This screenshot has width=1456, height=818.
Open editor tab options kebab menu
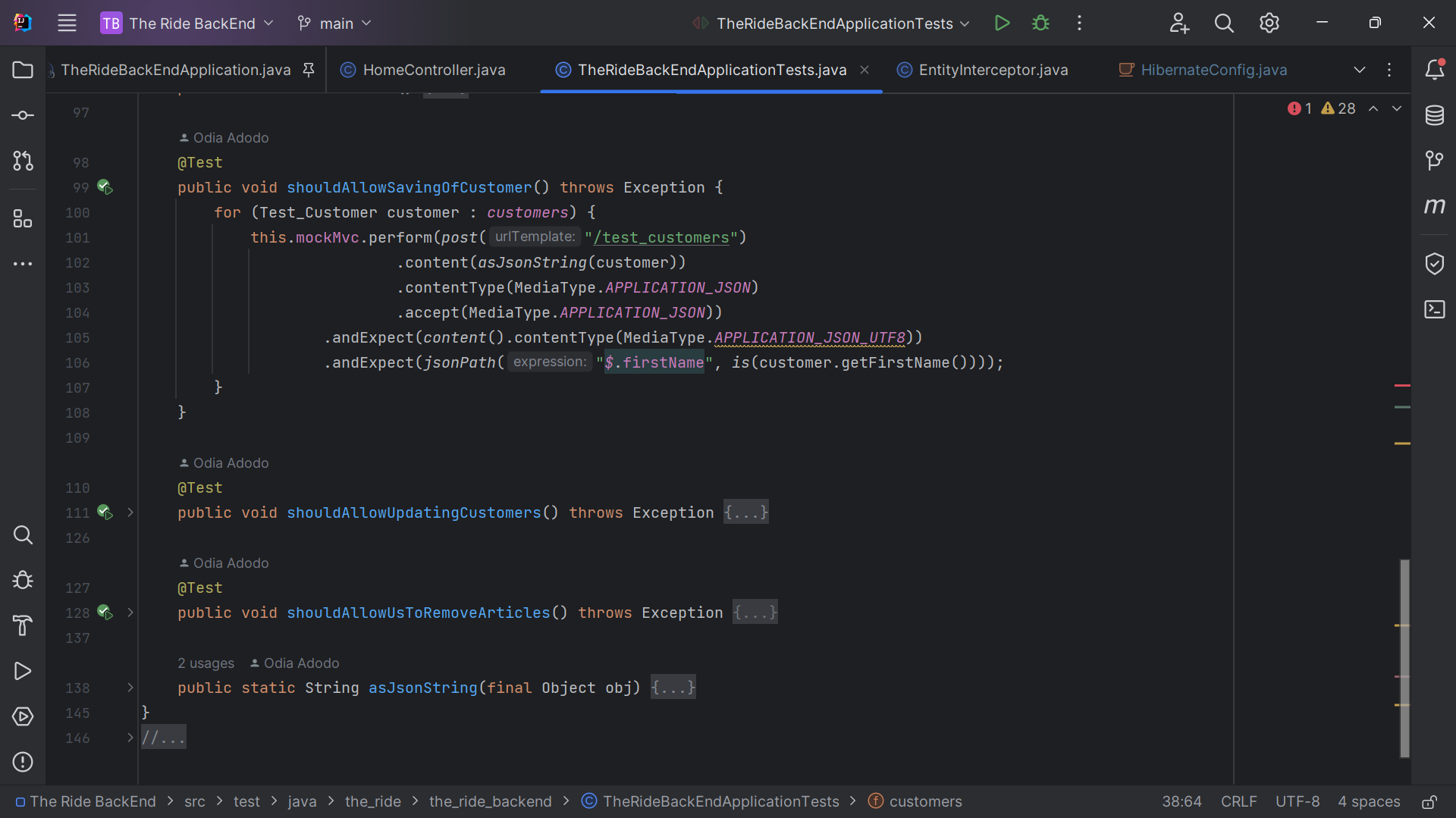(1389, 70)
